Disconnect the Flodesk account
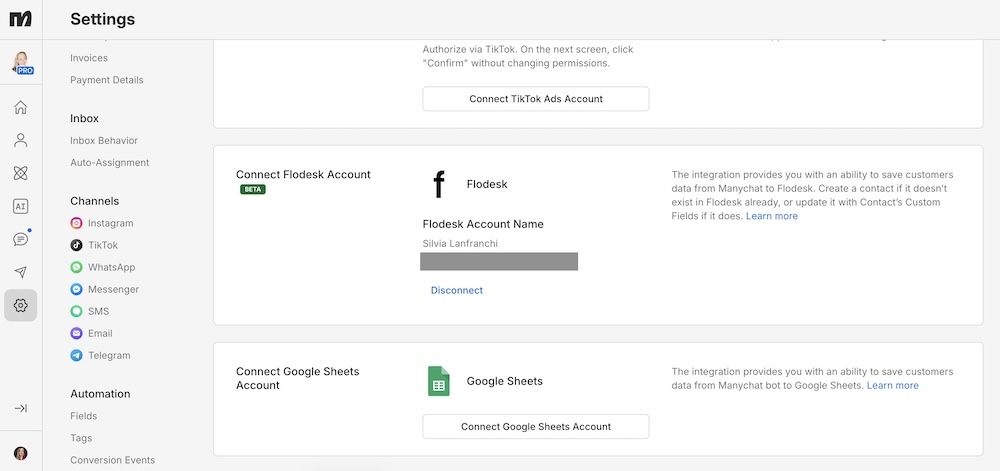Viewport: 1000px width, 471px height. click(x=456, y=291)
